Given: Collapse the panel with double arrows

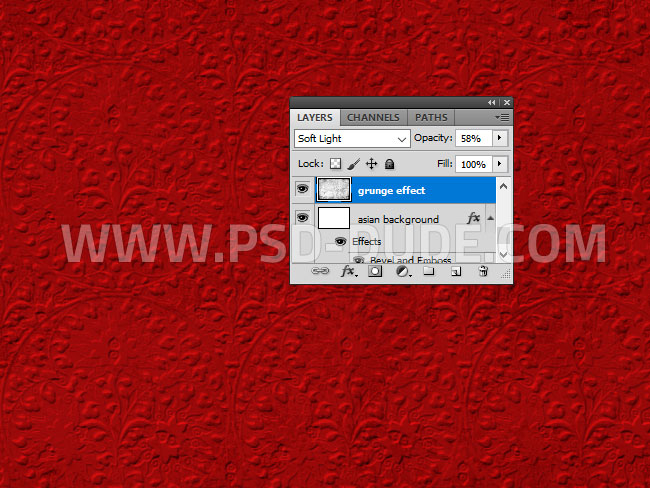Looking at the screenshot, I should click(492, 102).
